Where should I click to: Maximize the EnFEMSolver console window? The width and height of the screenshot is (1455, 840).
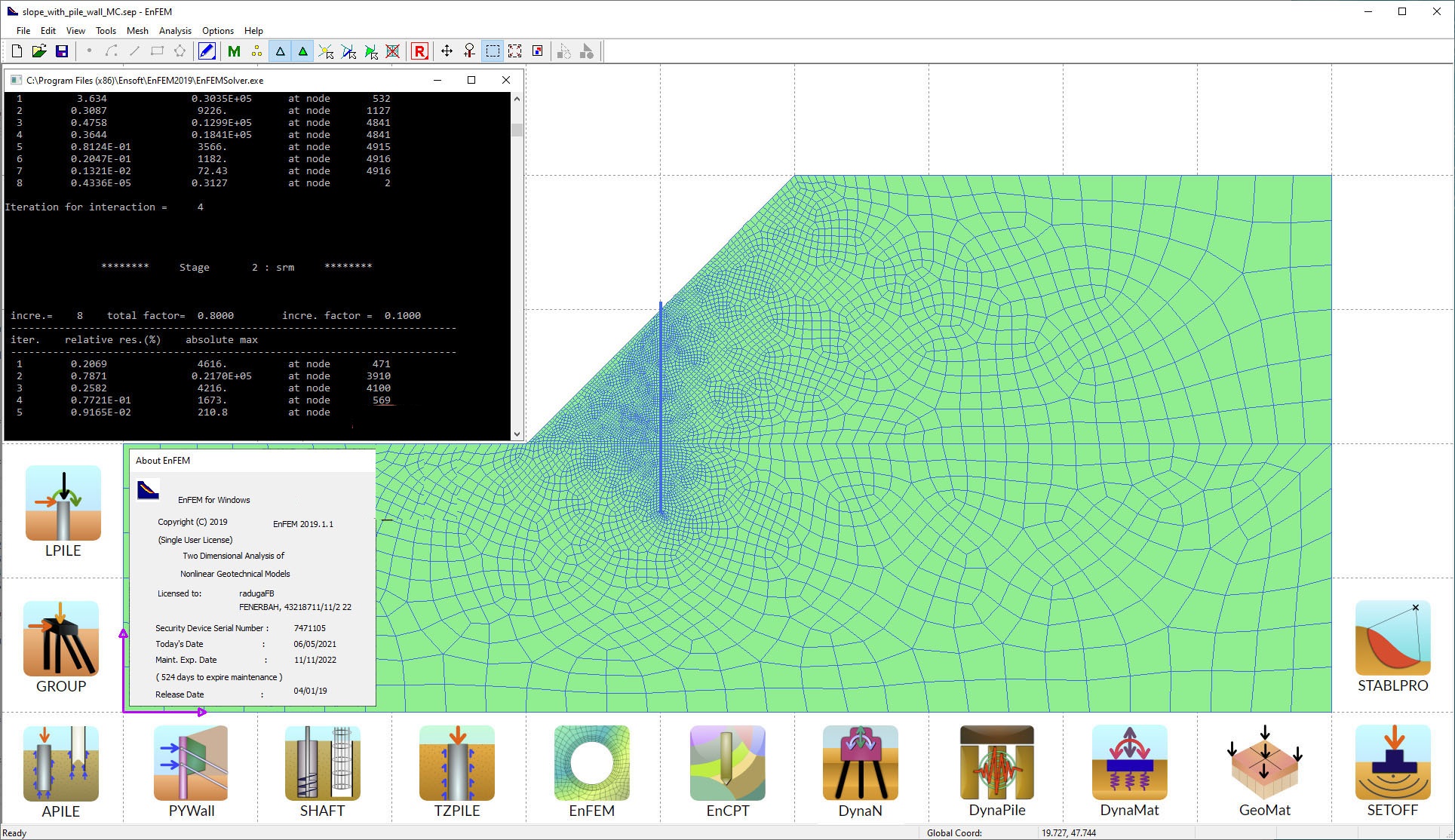pyautogui.click(x=471, y=80)
